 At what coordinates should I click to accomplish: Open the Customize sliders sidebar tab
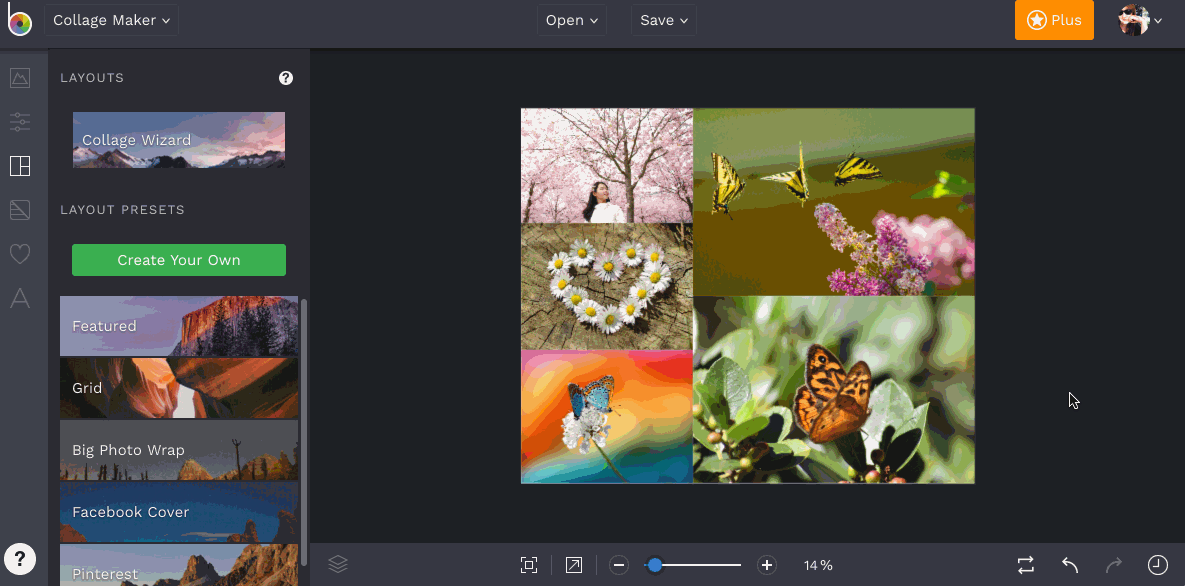coord(20,121)
